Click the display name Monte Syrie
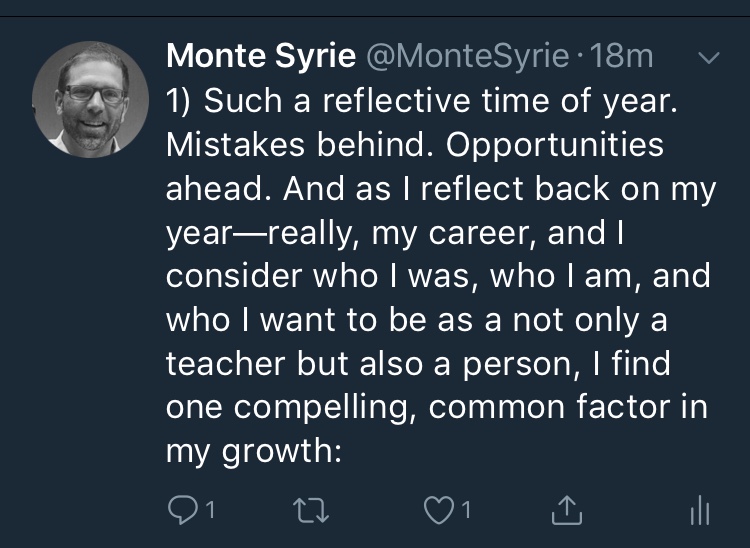 click(260, 56)
